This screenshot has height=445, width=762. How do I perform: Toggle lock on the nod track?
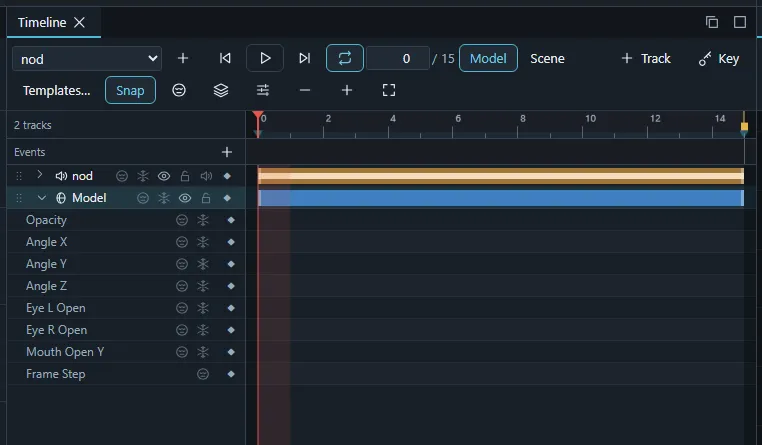[x=185, y=176]
